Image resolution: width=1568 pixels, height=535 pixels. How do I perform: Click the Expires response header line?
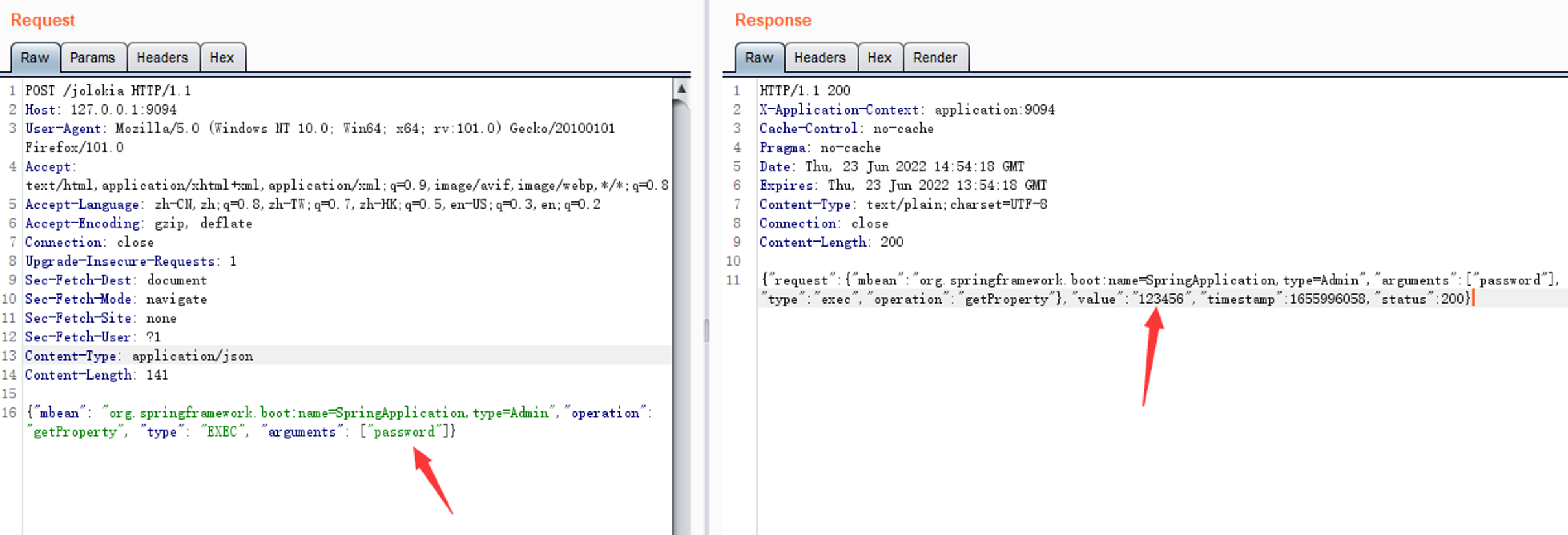pyautogui.click(x=903, y=185)
